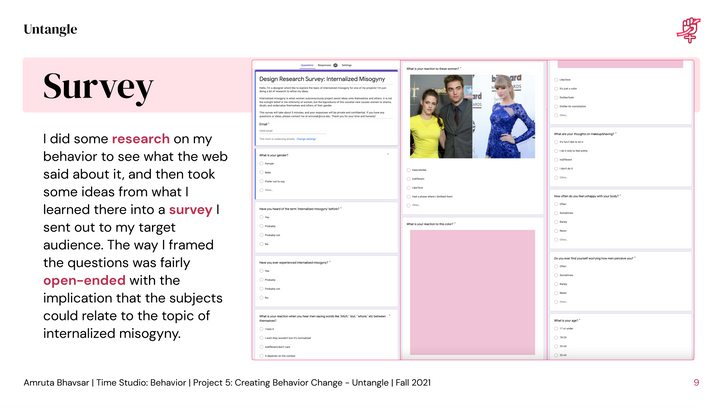Select 'I do it only to feel pretty'

pos(571,151)
